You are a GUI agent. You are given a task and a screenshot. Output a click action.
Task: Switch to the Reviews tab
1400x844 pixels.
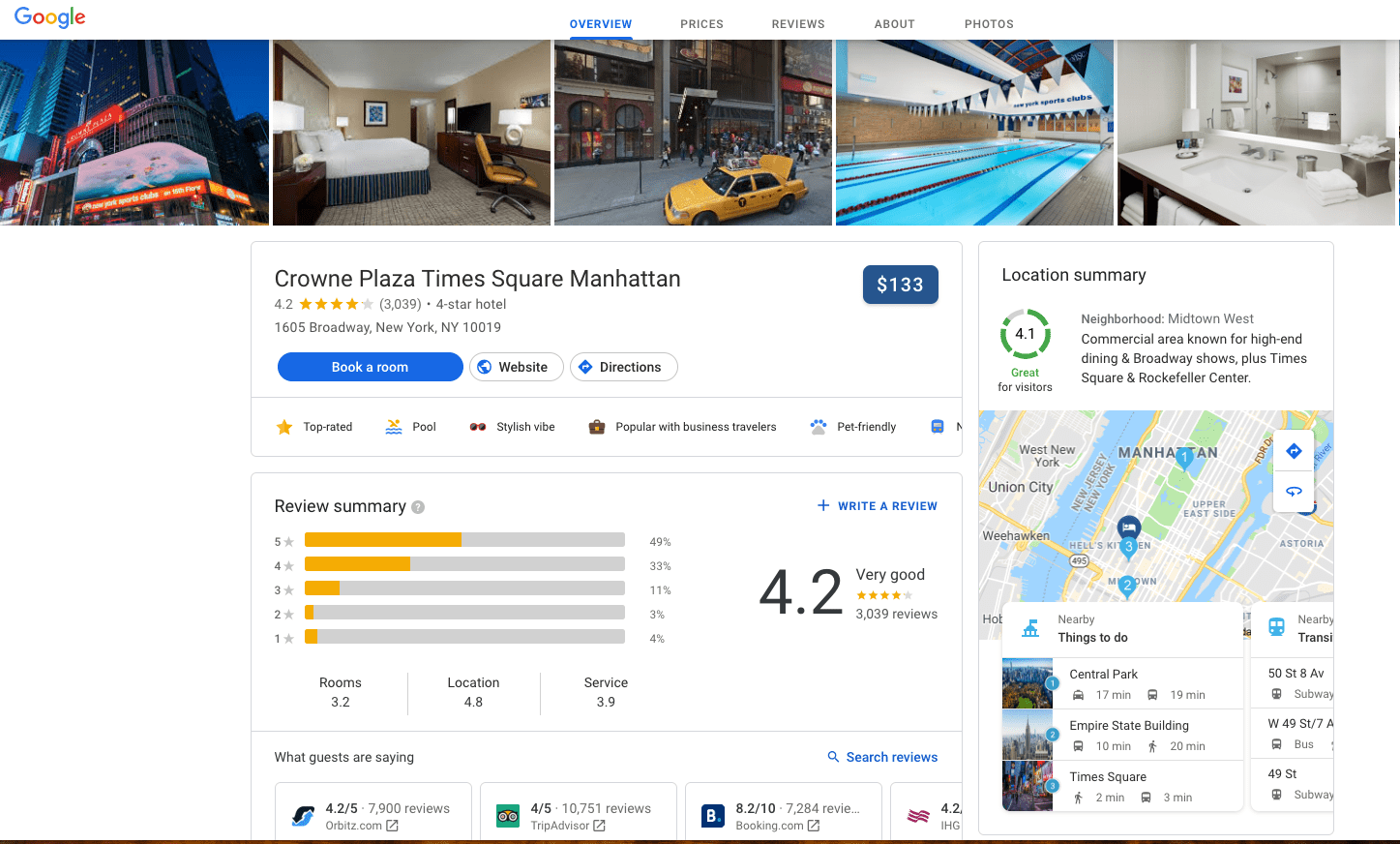pyautogui.click(x=798, y=24)
